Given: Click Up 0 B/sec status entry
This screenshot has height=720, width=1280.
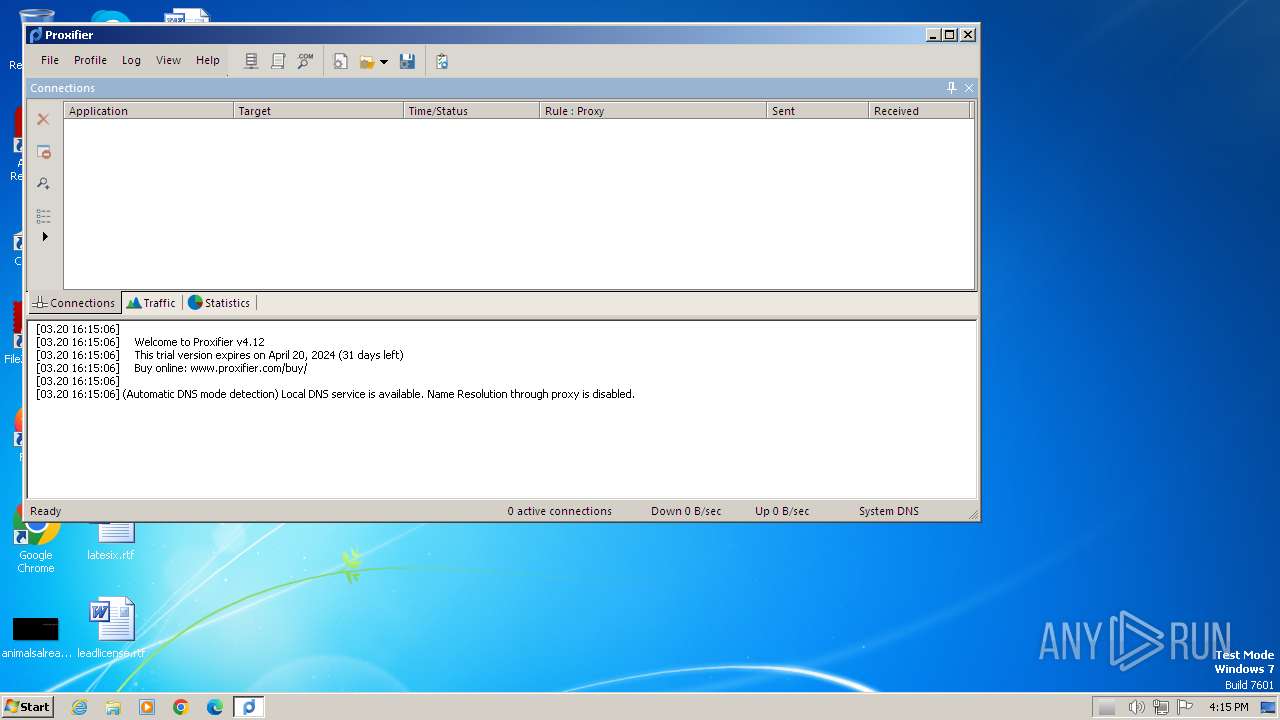Looking at the screenshot, I should (782, 511).
